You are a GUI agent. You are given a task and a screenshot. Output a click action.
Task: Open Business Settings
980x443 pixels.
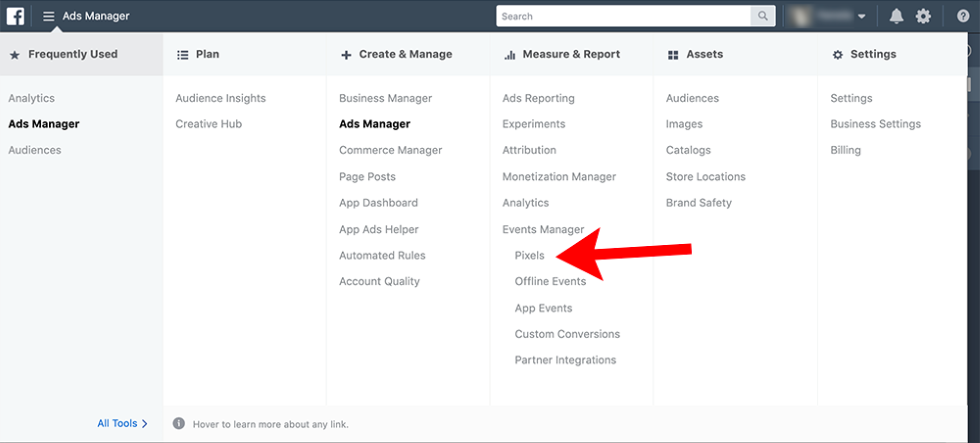click(876, 124)
